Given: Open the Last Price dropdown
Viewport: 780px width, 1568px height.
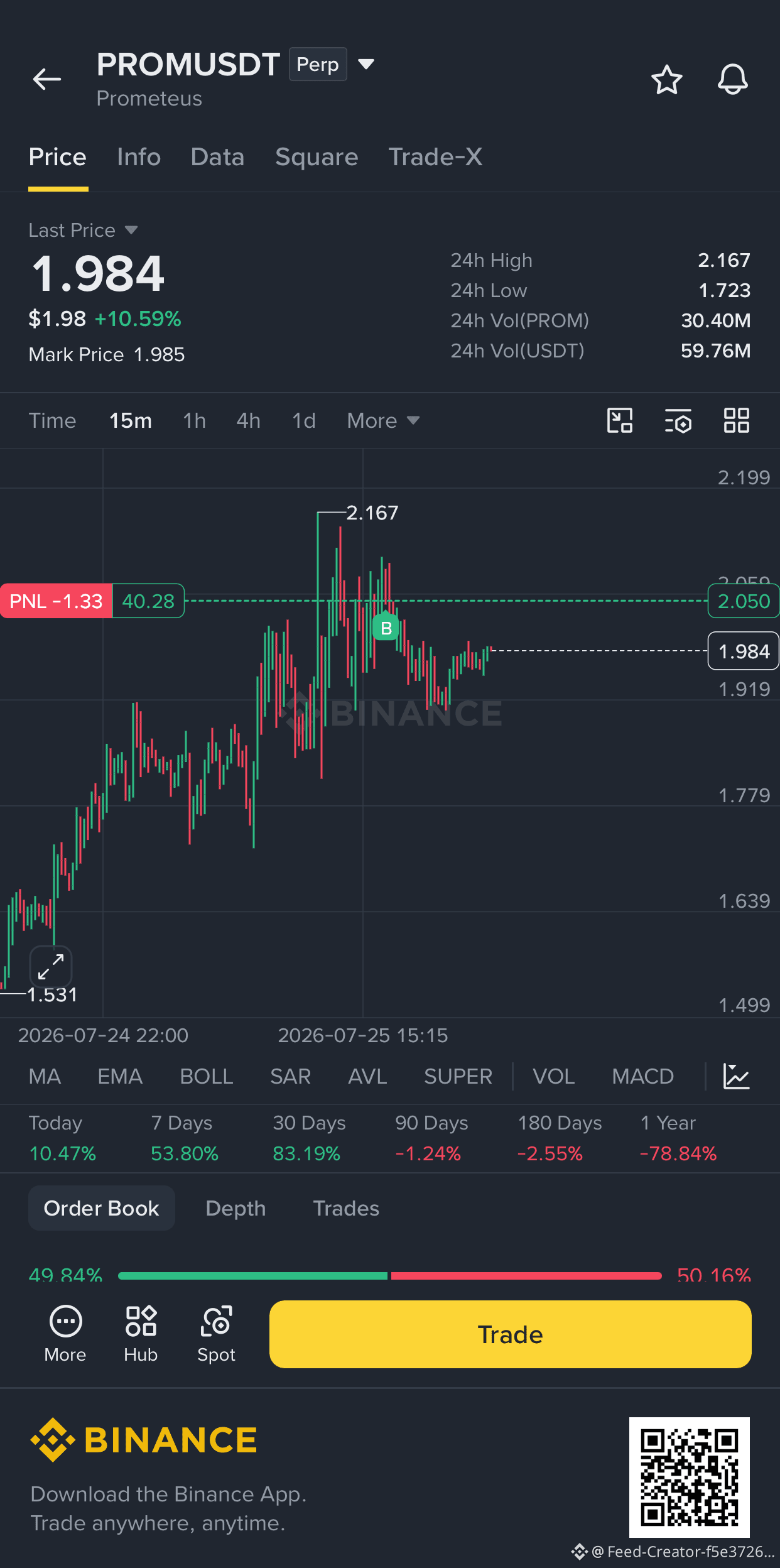Looking at the screenshot, I should [x=83, y=230].
